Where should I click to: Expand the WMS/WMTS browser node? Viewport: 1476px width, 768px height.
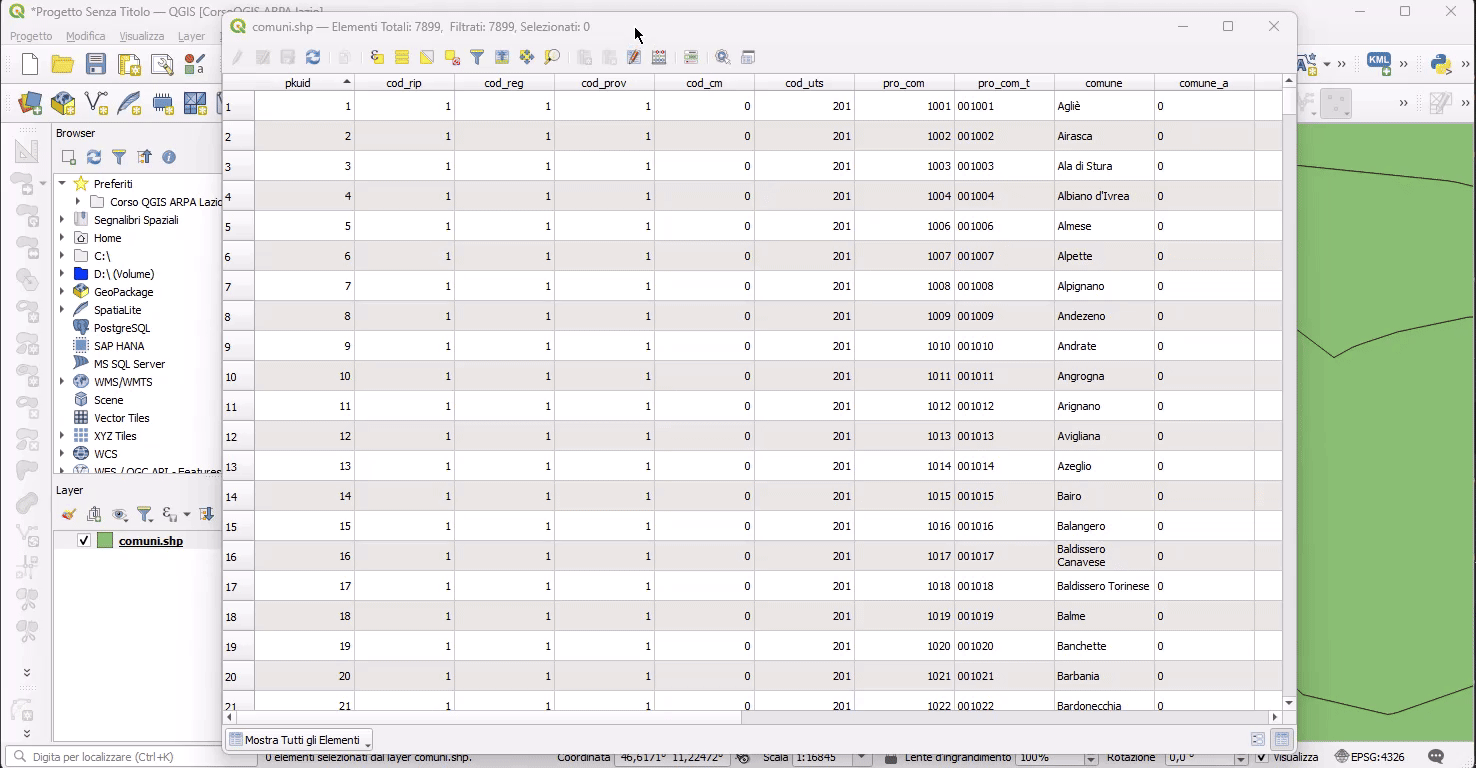[62, 382]
